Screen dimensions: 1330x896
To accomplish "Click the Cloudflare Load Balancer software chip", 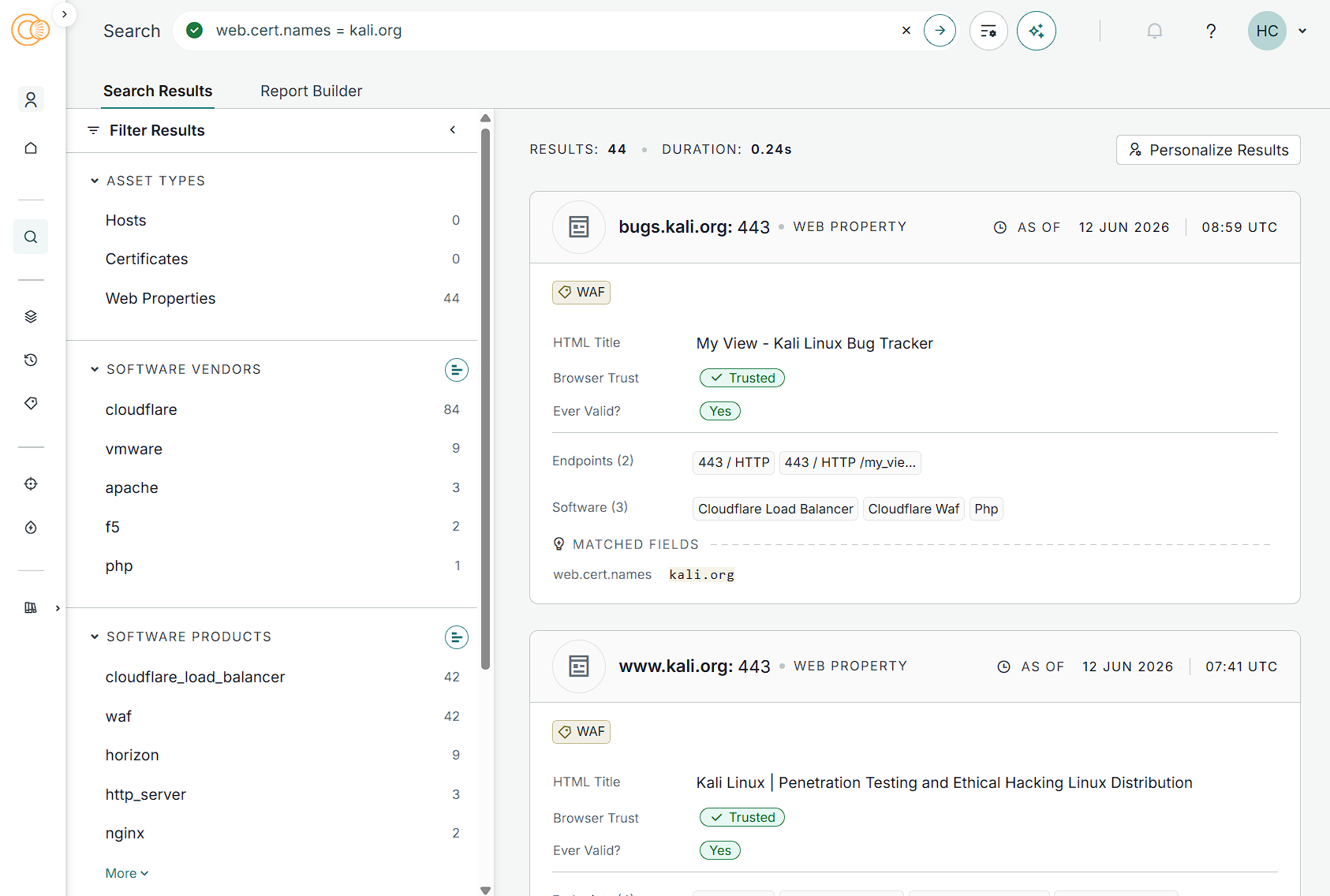I will tap(775, 509).
